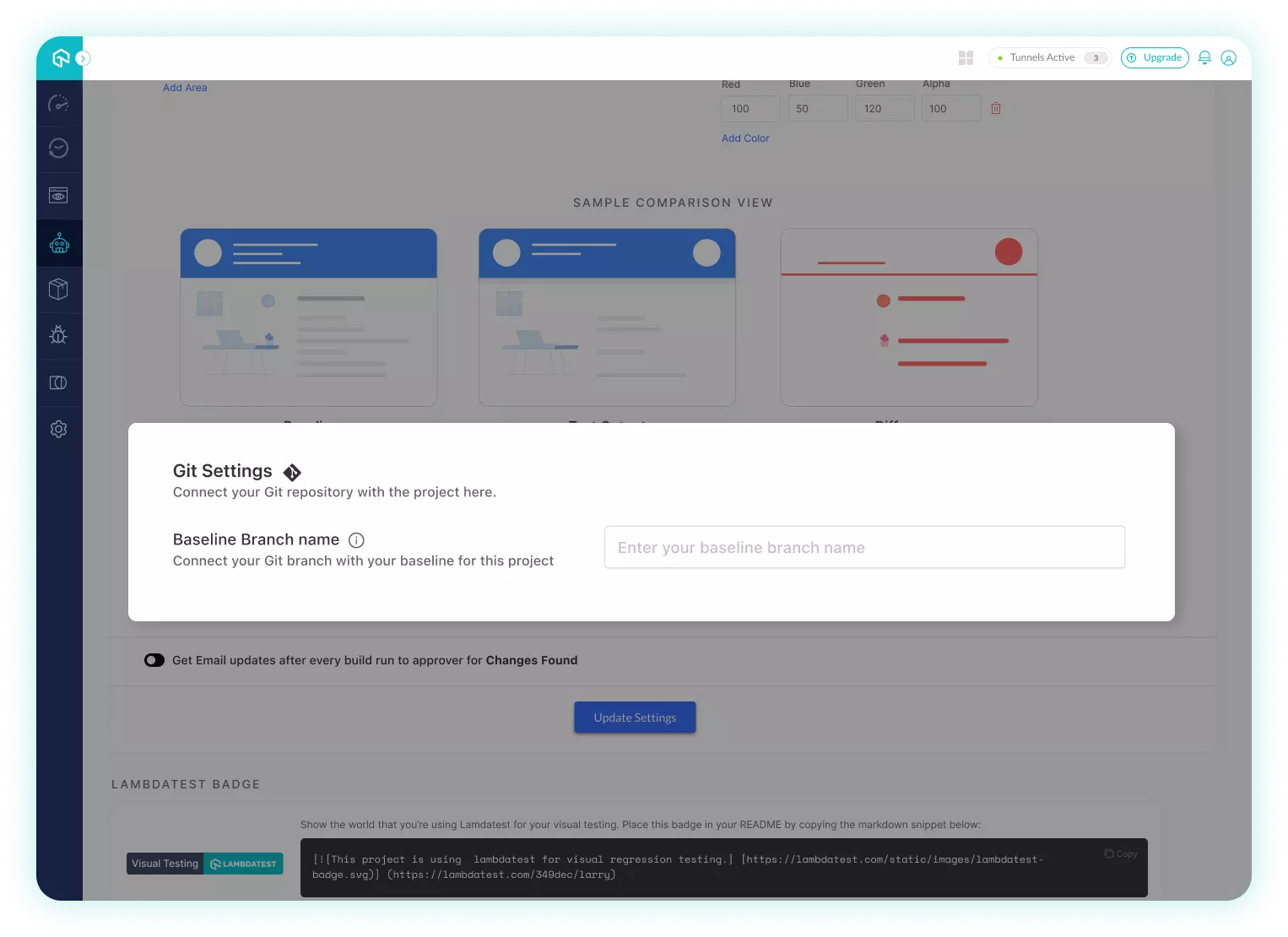1288x937 pixels.
Task: View the Baseline Branch name info tooltip
Action: (x=356, y=540)
